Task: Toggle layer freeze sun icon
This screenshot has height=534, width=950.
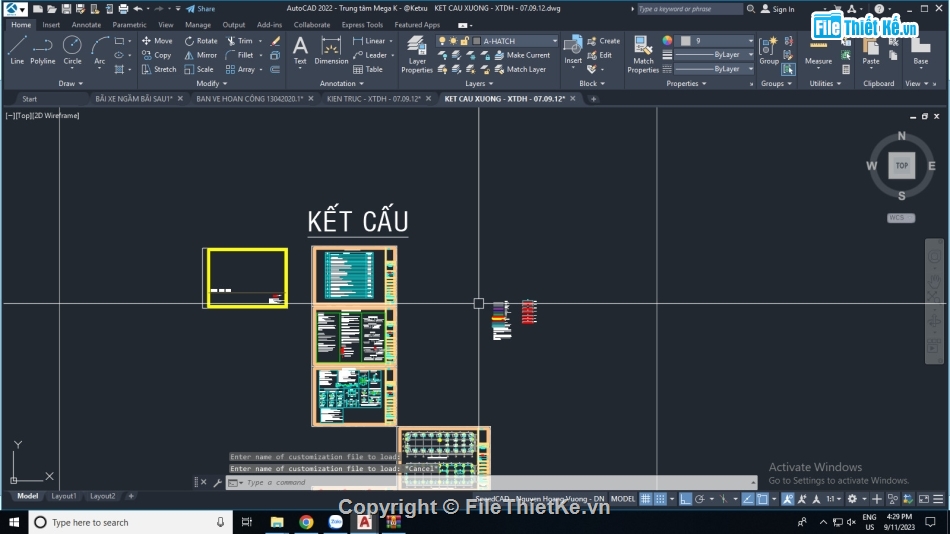Action: click(x=453, y=41)
